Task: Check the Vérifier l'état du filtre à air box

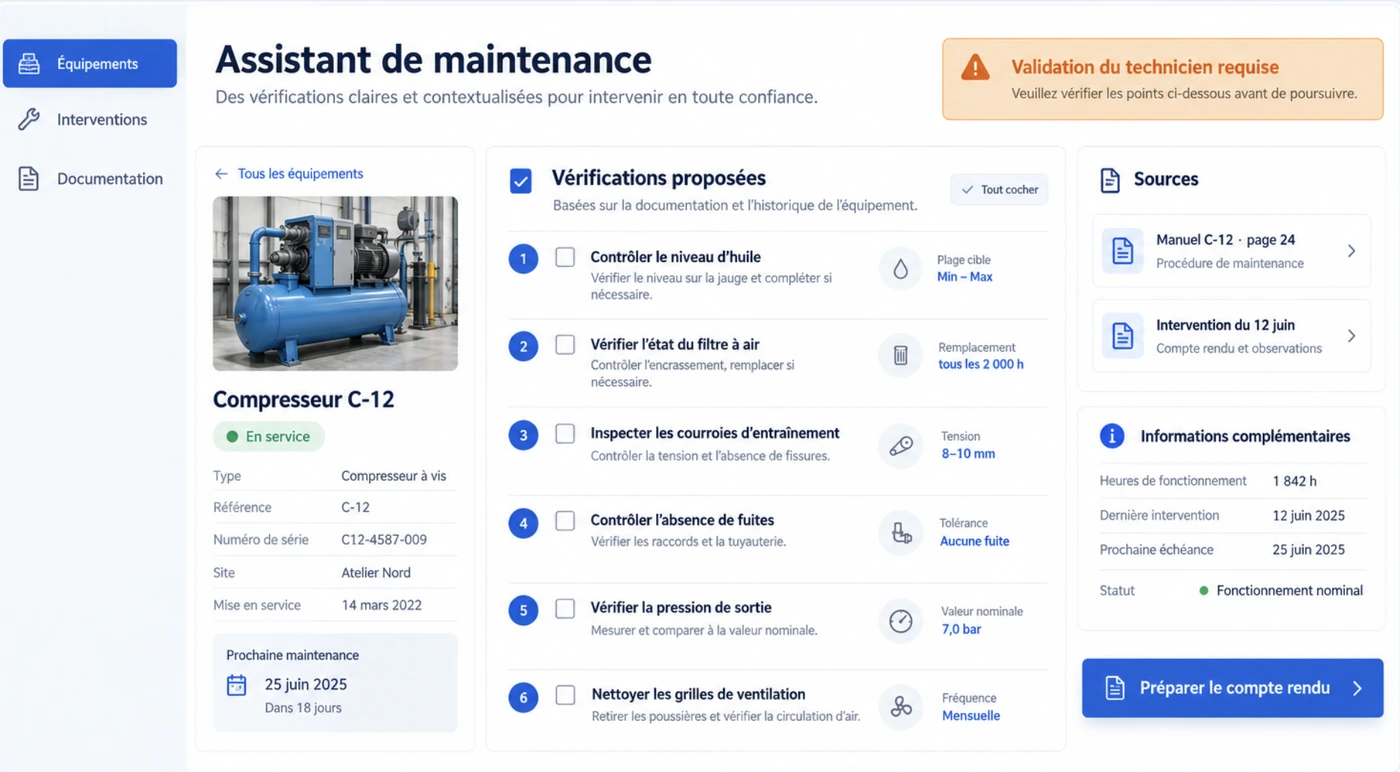Action: pyautogui.click(x=565, y=345)
